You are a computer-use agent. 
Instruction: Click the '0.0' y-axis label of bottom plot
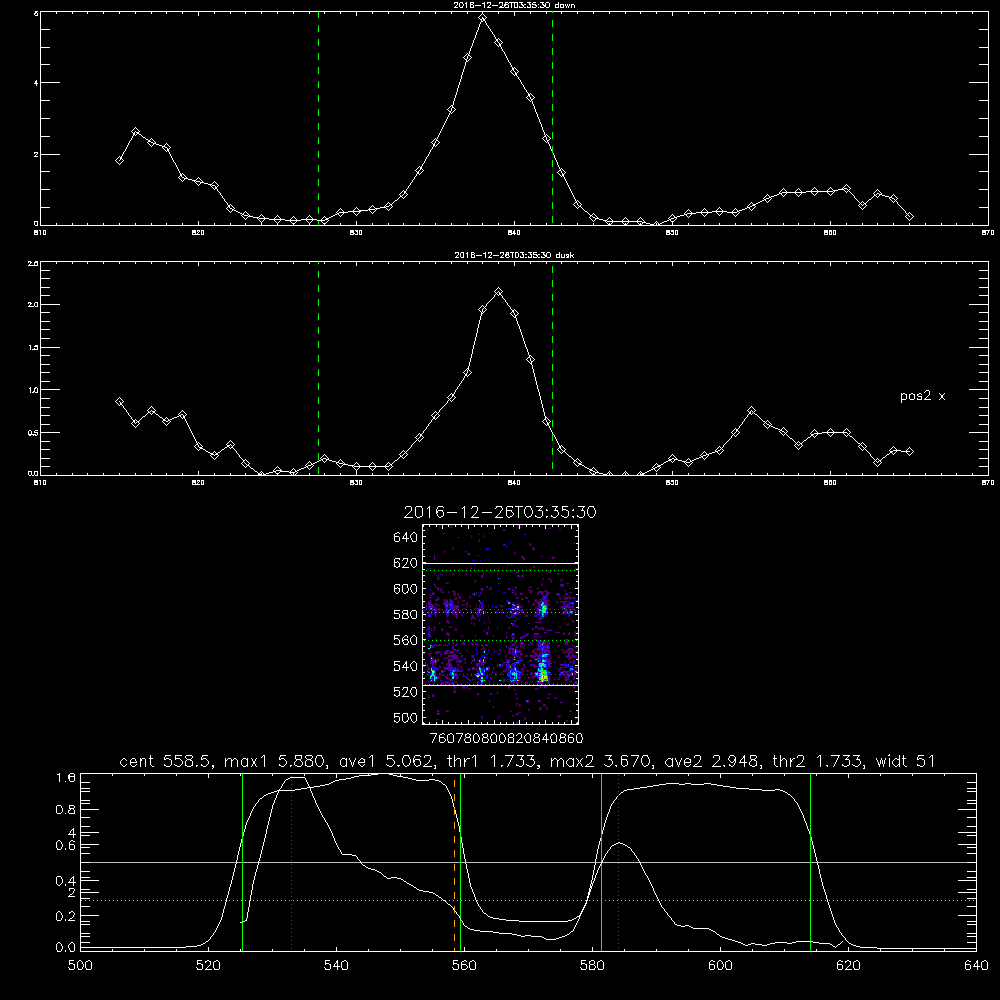click(67, 948)
